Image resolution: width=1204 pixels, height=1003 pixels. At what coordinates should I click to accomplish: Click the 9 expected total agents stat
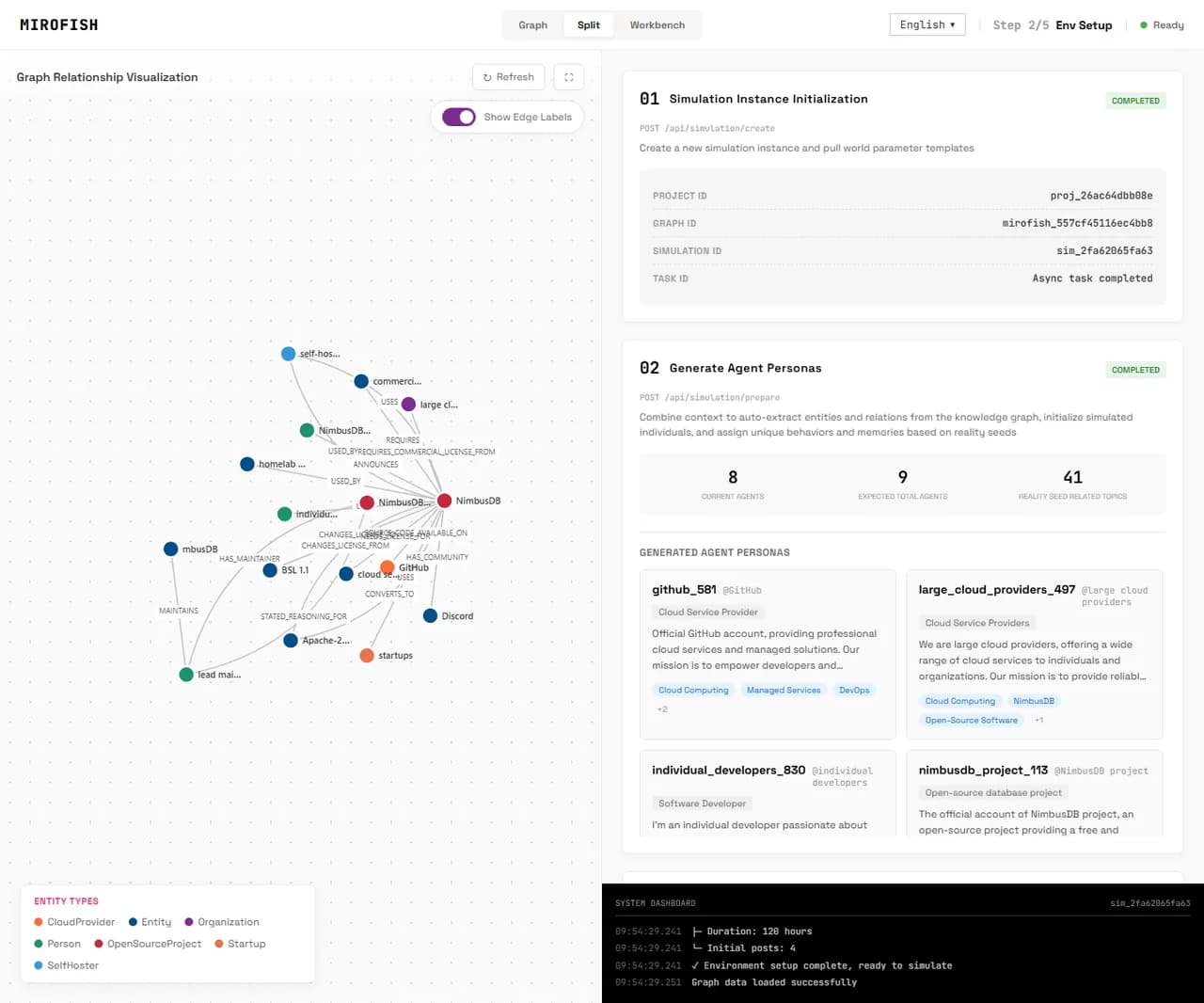(x=902, y=484)
